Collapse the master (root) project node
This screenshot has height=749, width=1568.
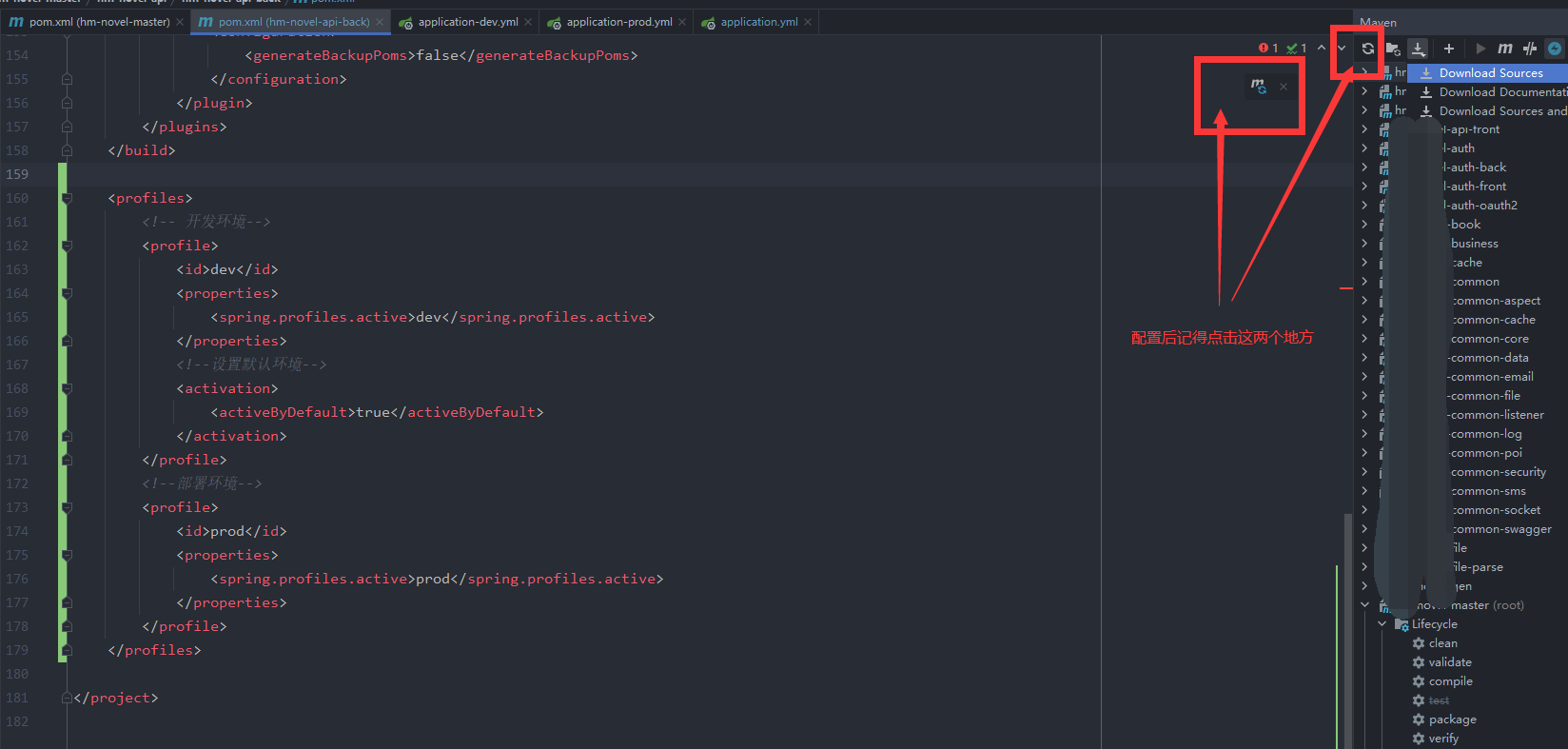pyautogui.click(x=1364, y=605)
